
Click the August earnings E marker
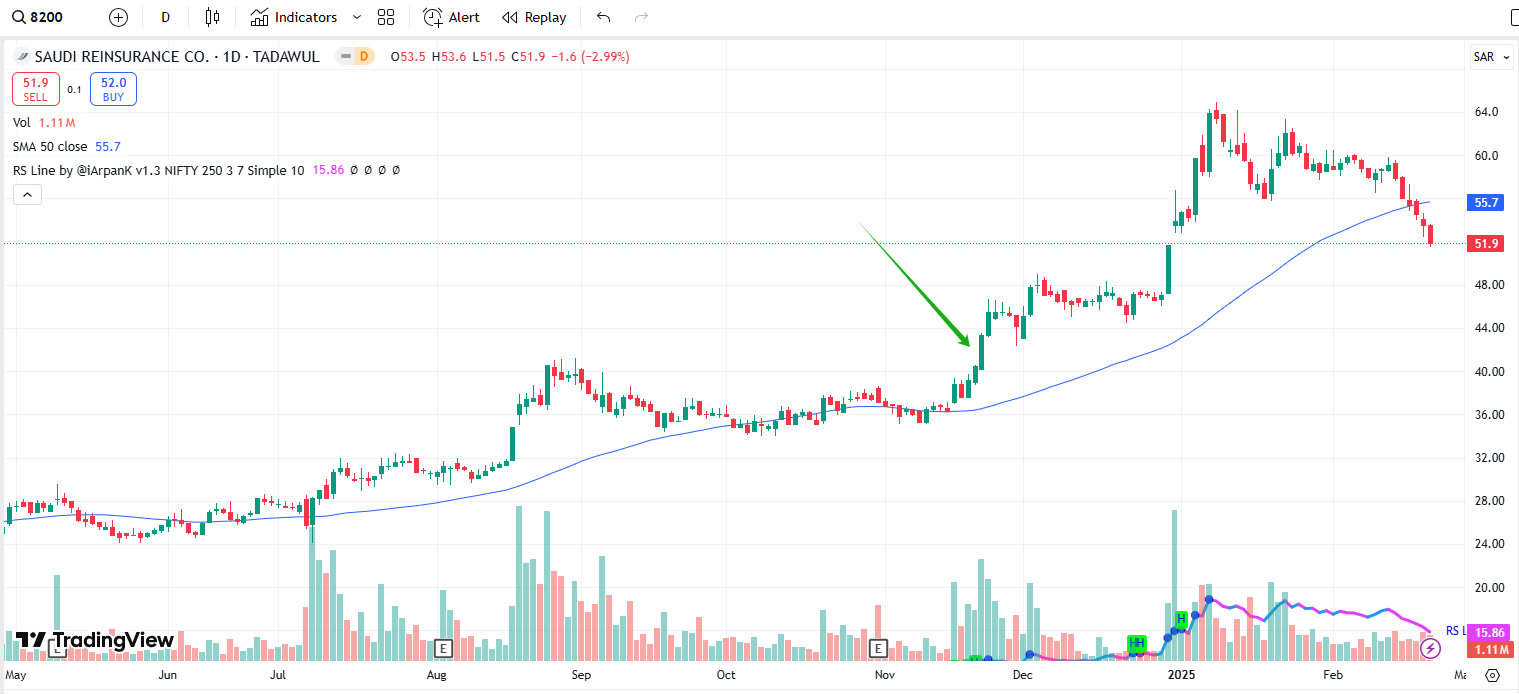444,647
